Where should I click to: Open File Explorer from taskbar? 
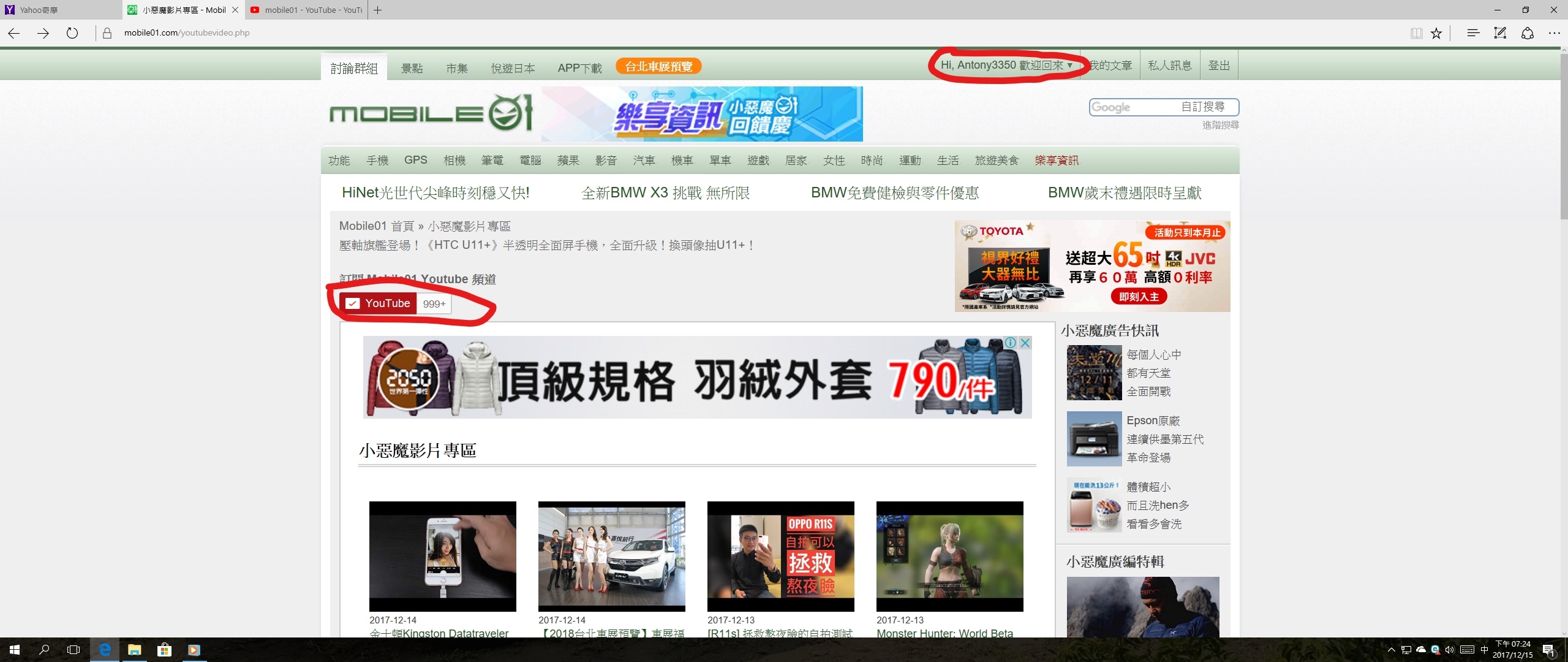pos(134,650)
